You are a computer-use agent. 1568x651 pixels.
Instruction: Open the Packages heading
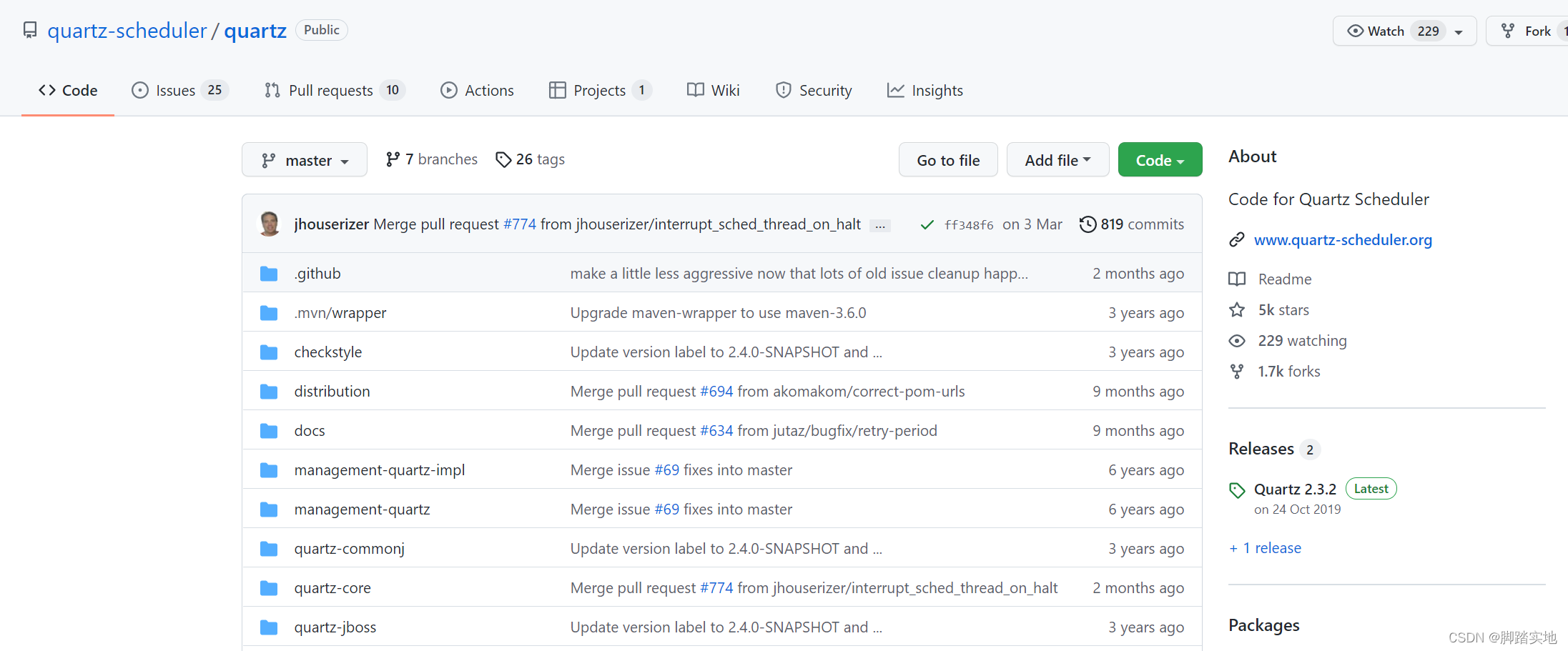pos(1263,625)
